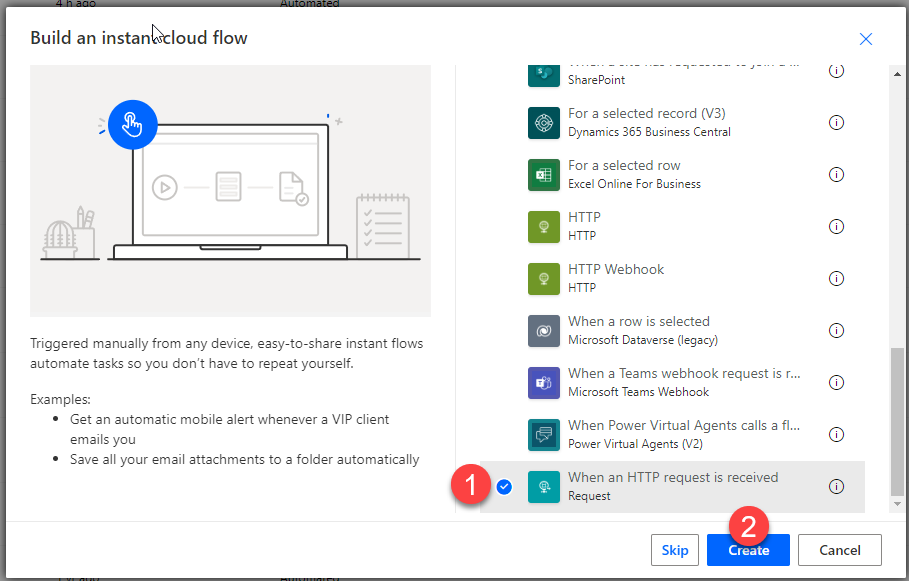Choose 'When a row is selected' trigger
The image size is (909, 581).
tap(638, 322)
